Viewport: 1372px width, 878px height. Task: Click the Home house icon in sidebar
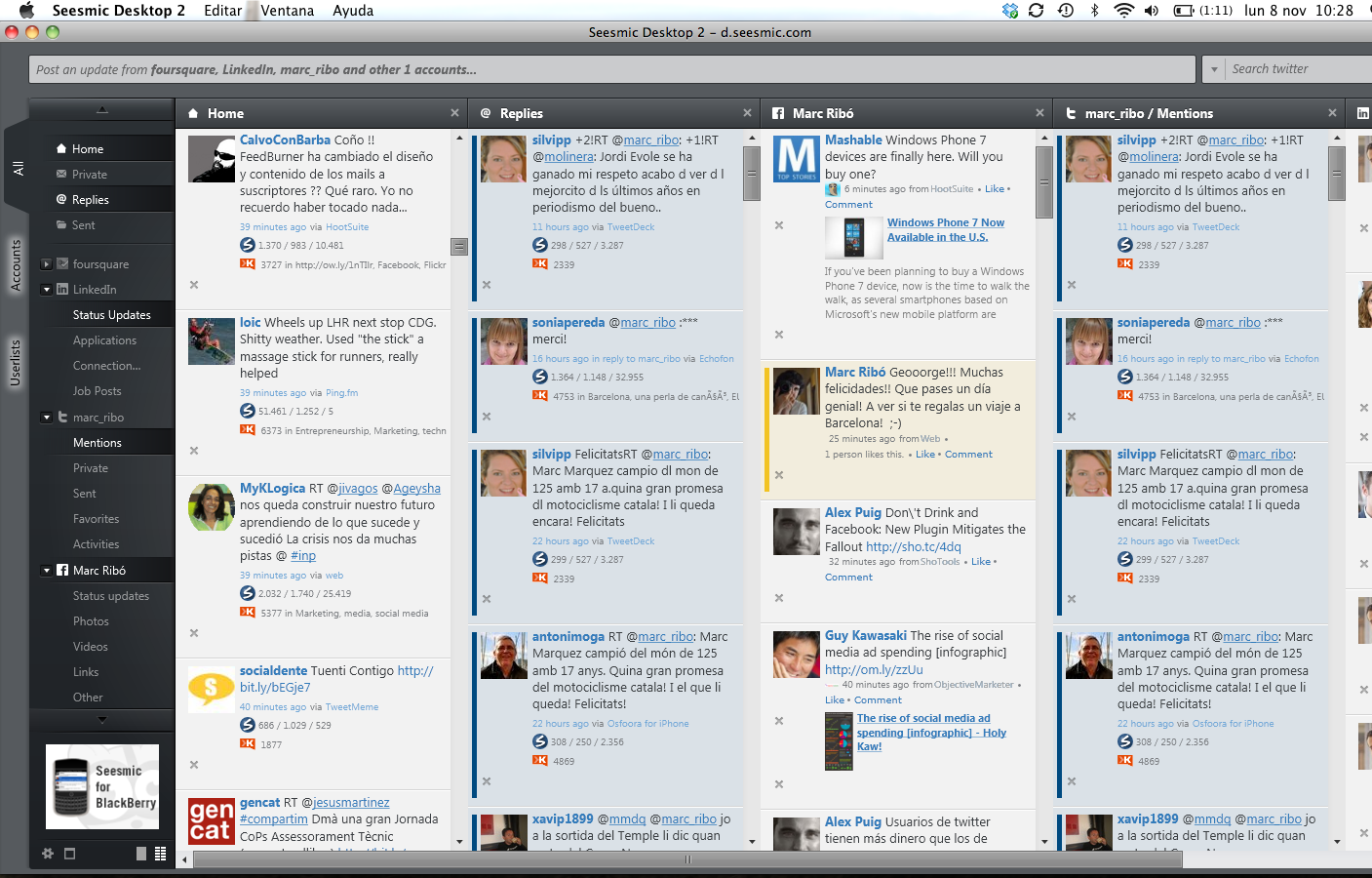pos(62,148)
